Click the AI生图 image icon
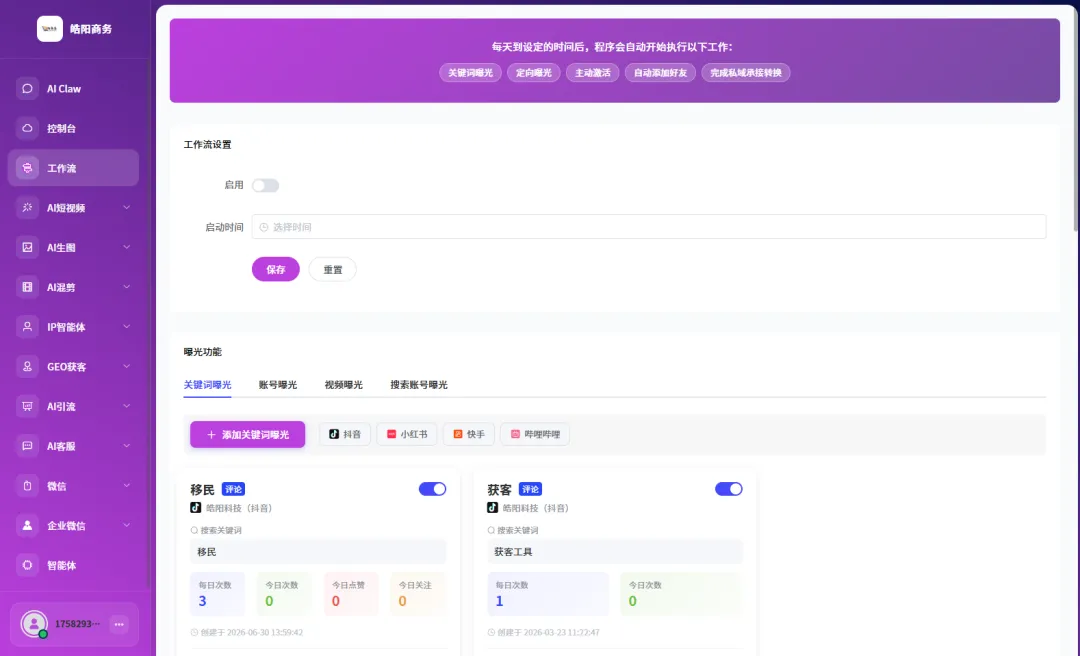Screen dimensions: 1080x656 28,247
